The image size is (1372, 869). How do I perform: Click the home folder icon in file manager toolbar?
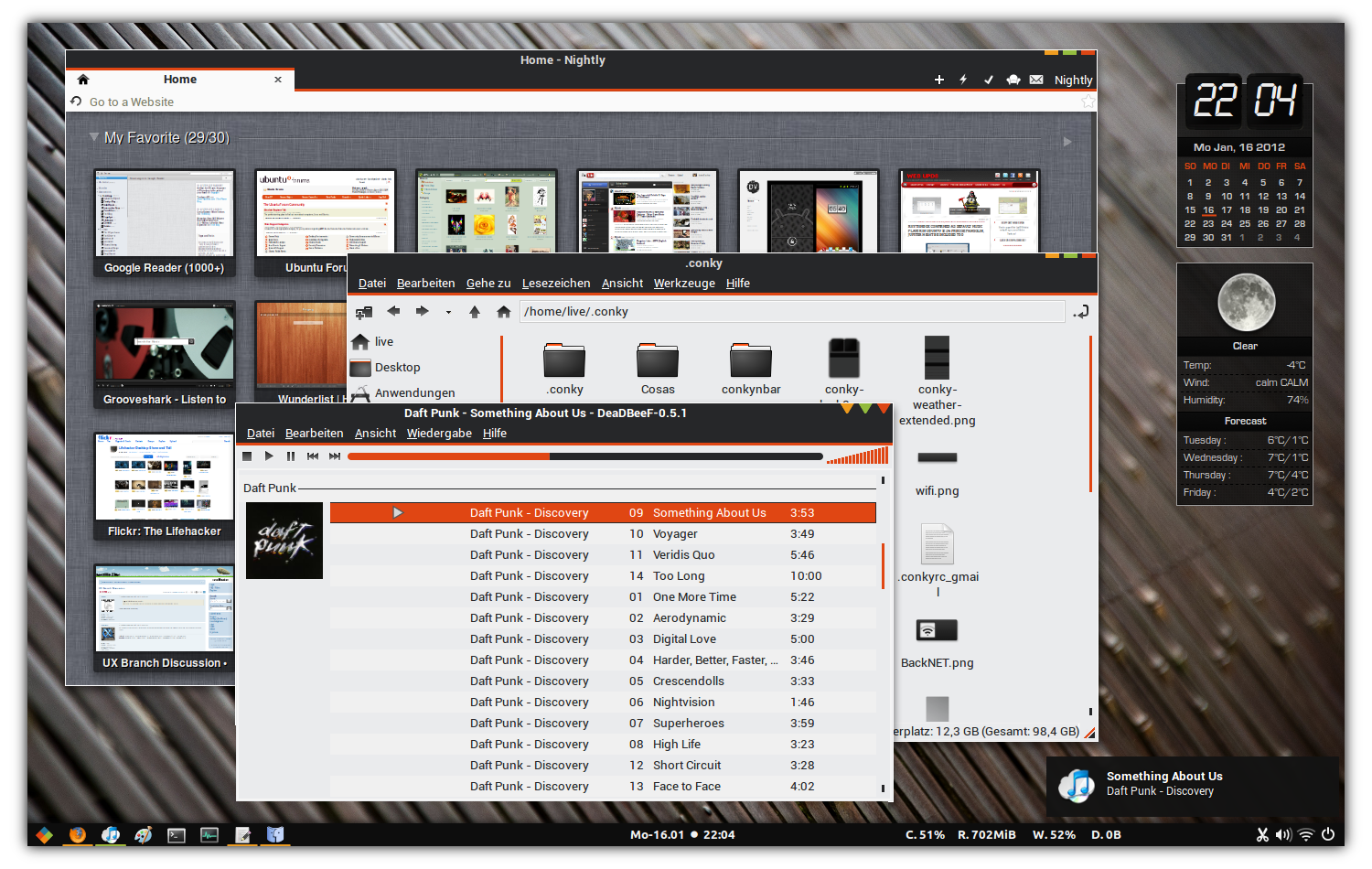[503, 312]
